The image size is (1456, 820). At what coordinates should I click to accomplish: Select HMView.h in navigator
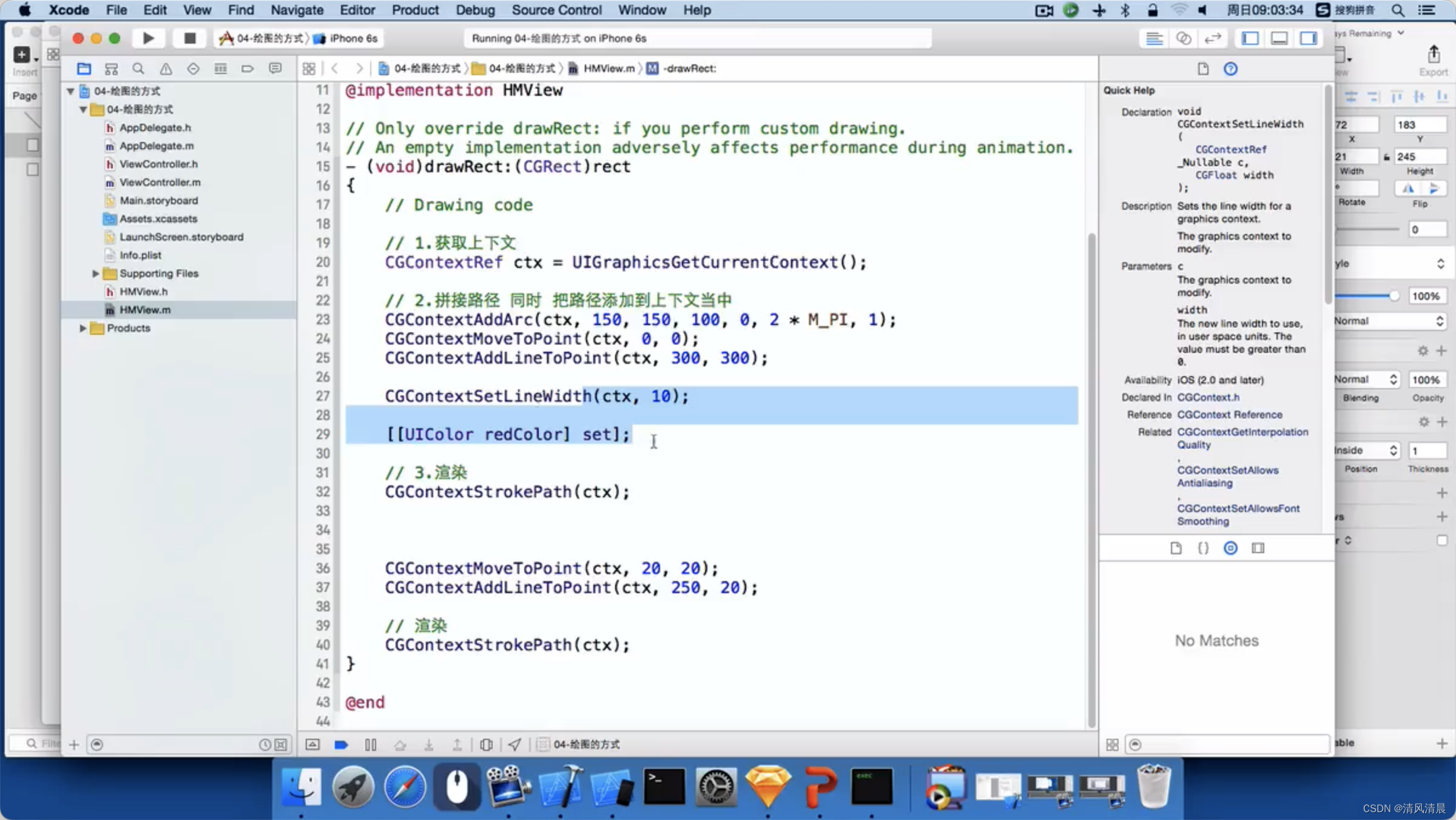click(x=143, y=292)
